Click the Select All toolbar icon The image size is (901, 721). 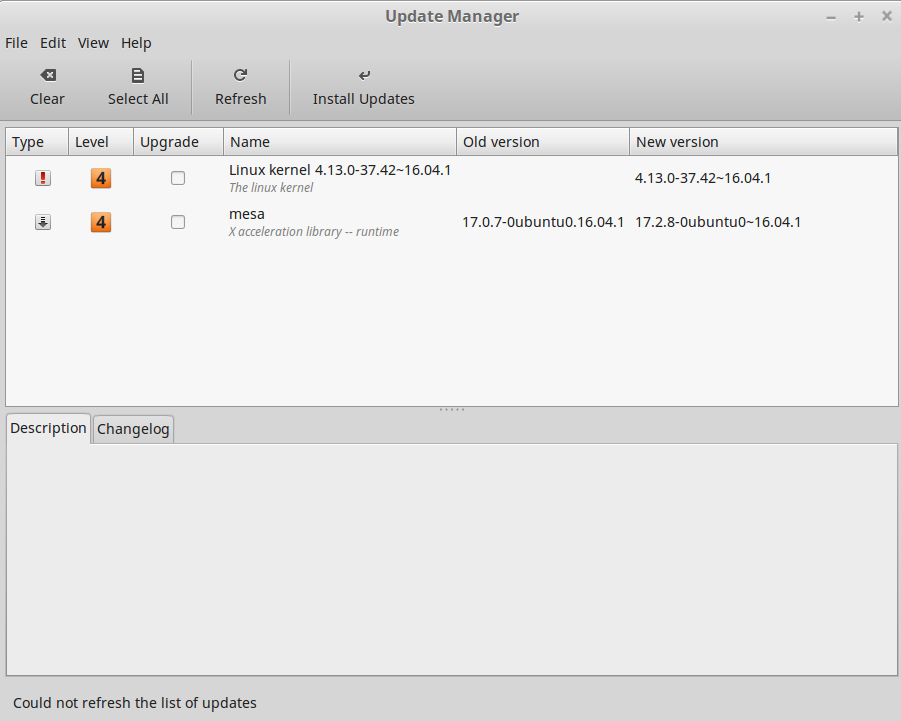point(138,75)
